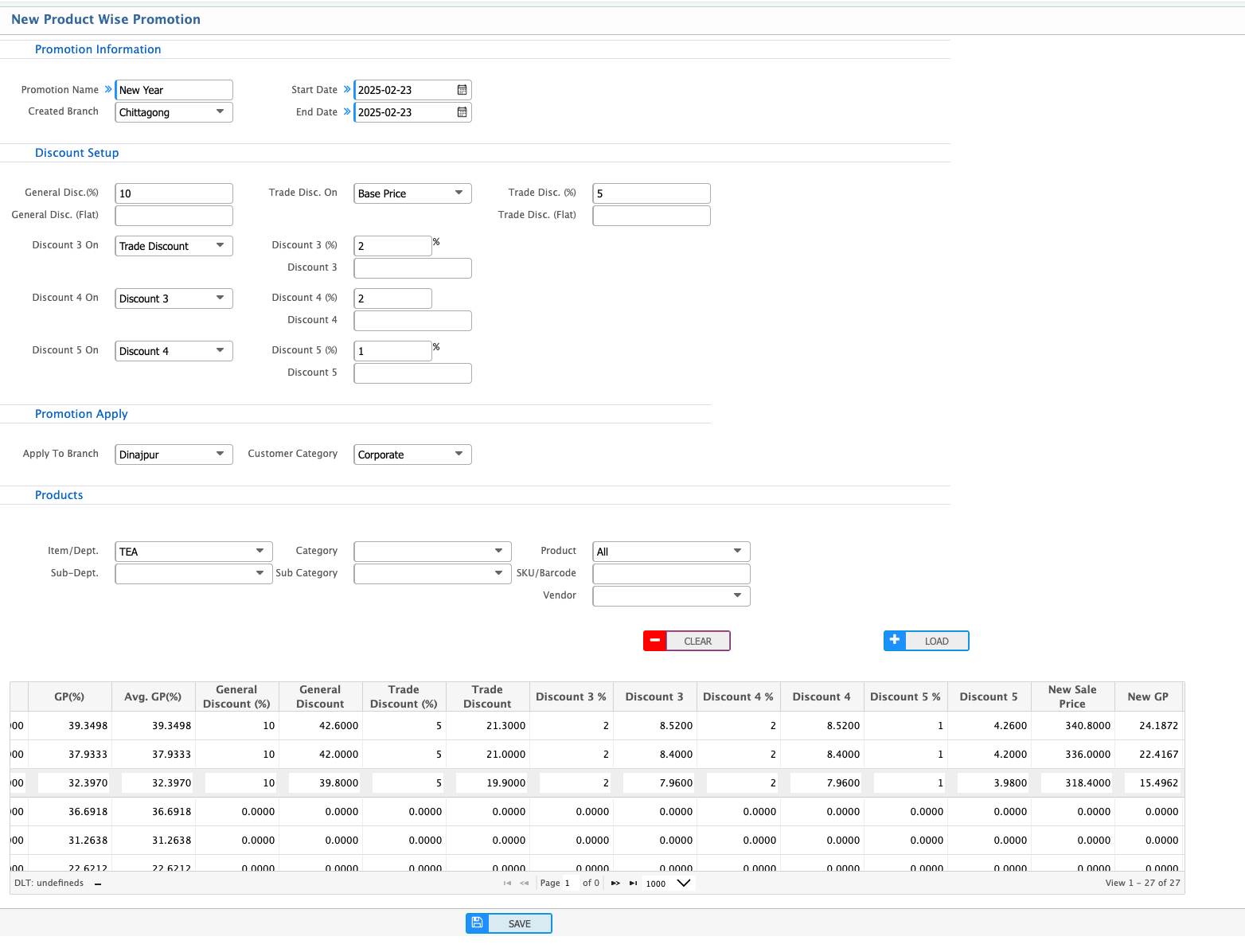Go to last page in grid pager
1245x952 pixels.
[x=633, y=883]
